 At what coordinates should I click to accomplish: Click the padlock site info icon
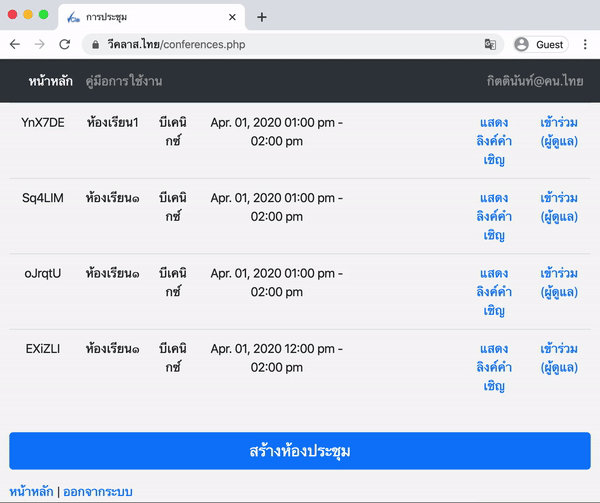(x=95, y=44)
